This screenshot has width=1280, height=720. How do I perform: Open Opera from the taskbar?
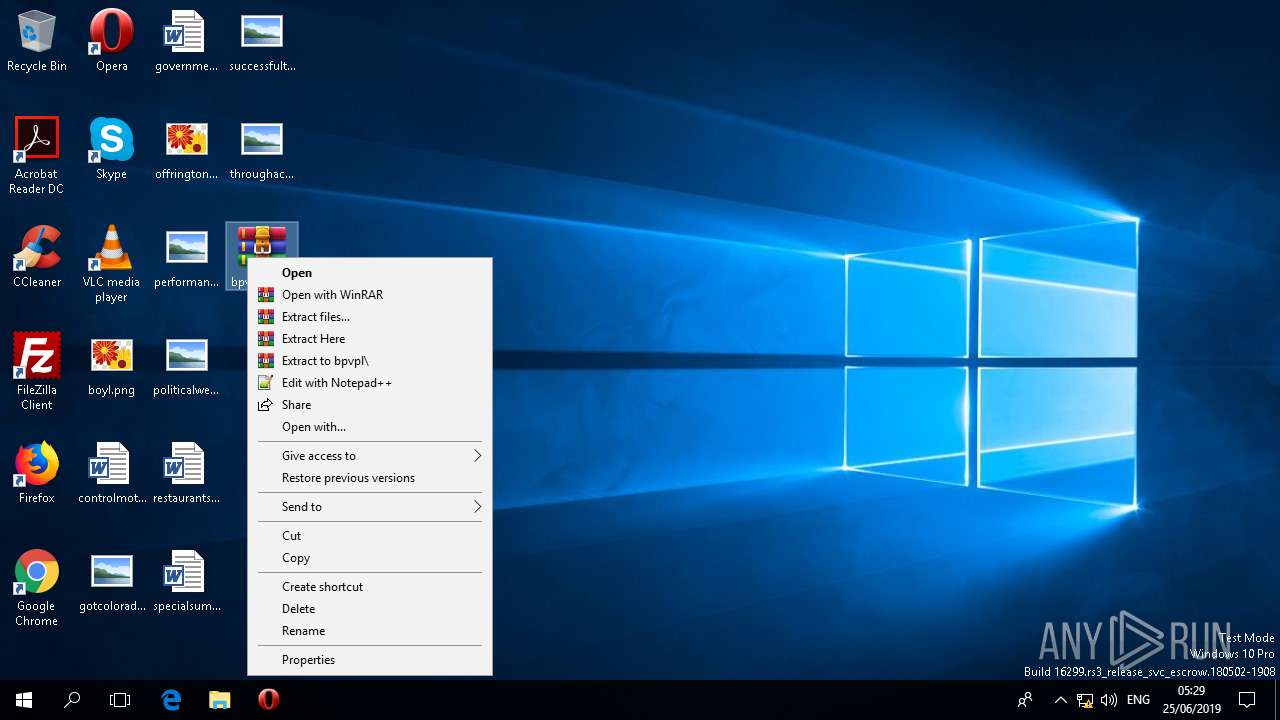pyautogui.click(x=268, y=700)
